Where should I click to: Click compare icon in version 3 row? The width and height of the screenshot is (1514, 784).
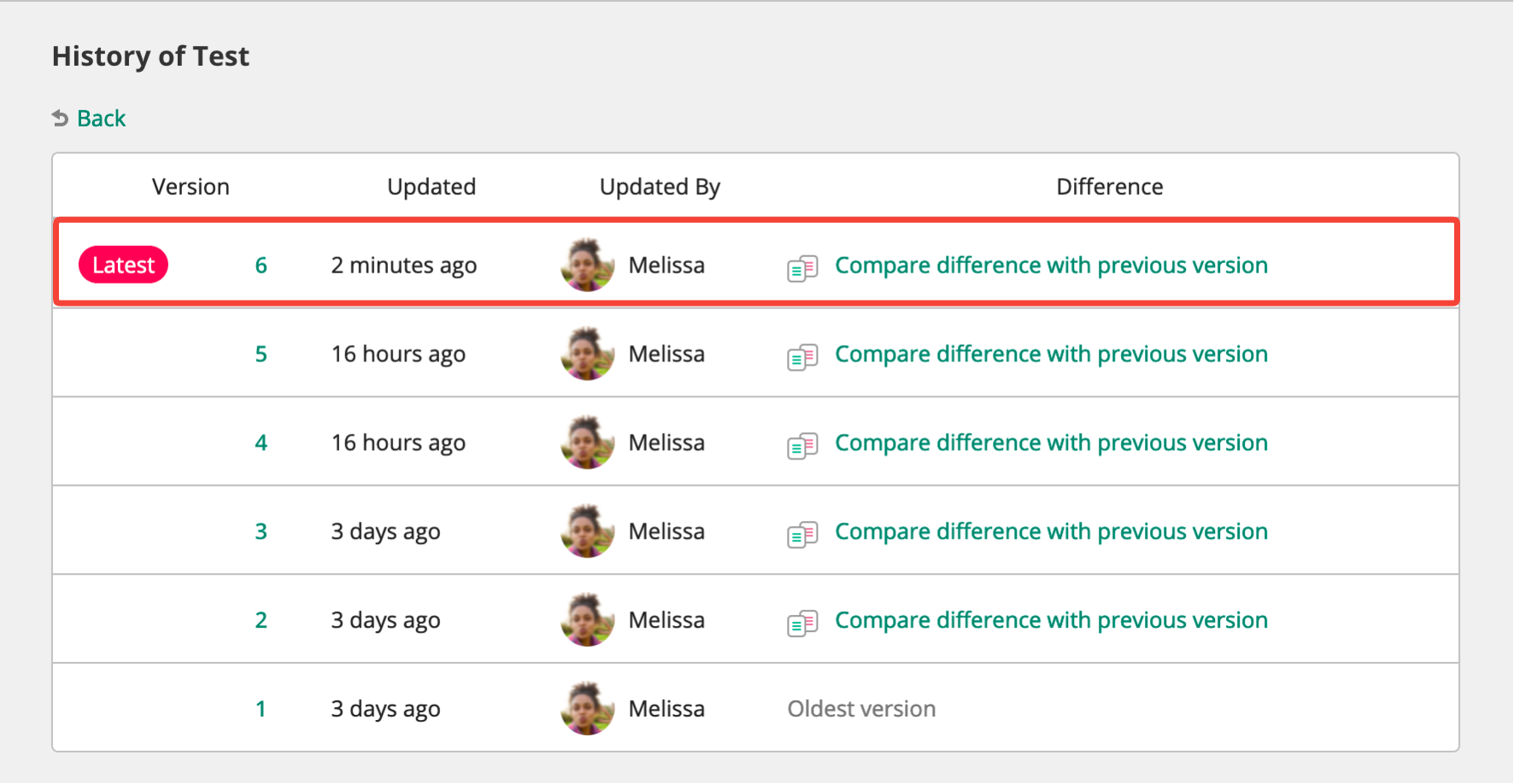802,535
